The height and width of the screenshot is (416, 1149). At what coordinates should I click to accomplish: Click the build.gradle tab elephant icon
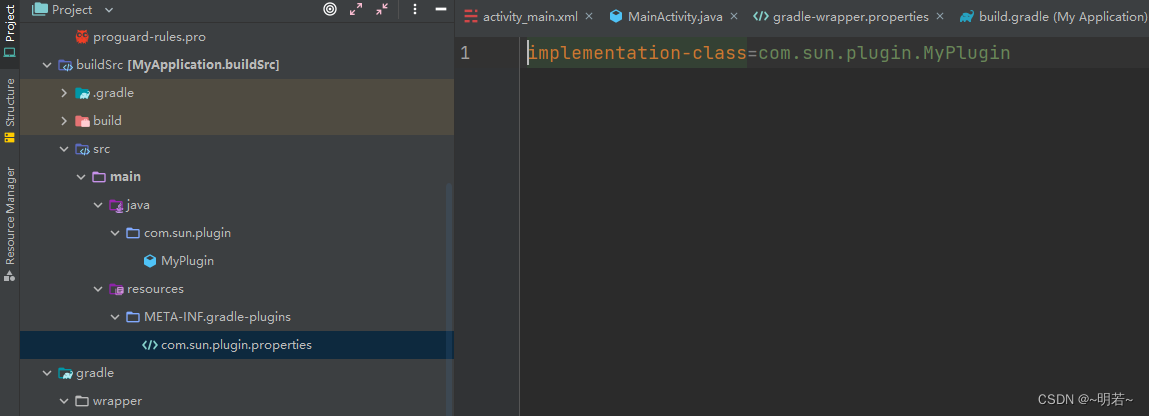pos(967,16)
